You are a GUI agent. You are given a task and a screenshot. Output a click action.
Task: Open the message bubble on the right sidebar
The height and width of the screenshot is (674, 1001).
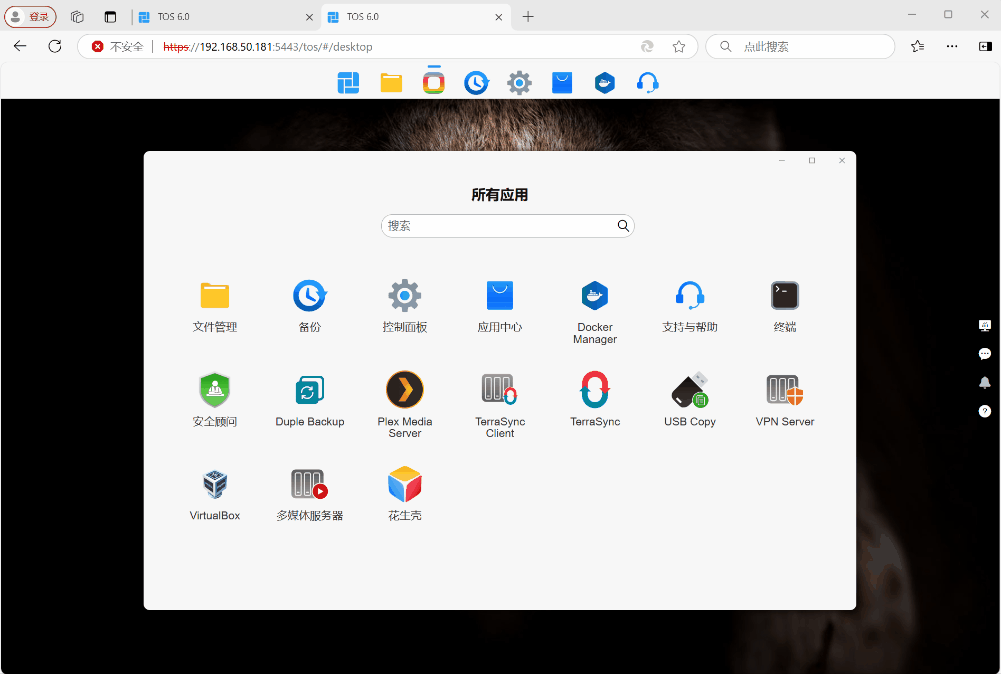[985, 354]
